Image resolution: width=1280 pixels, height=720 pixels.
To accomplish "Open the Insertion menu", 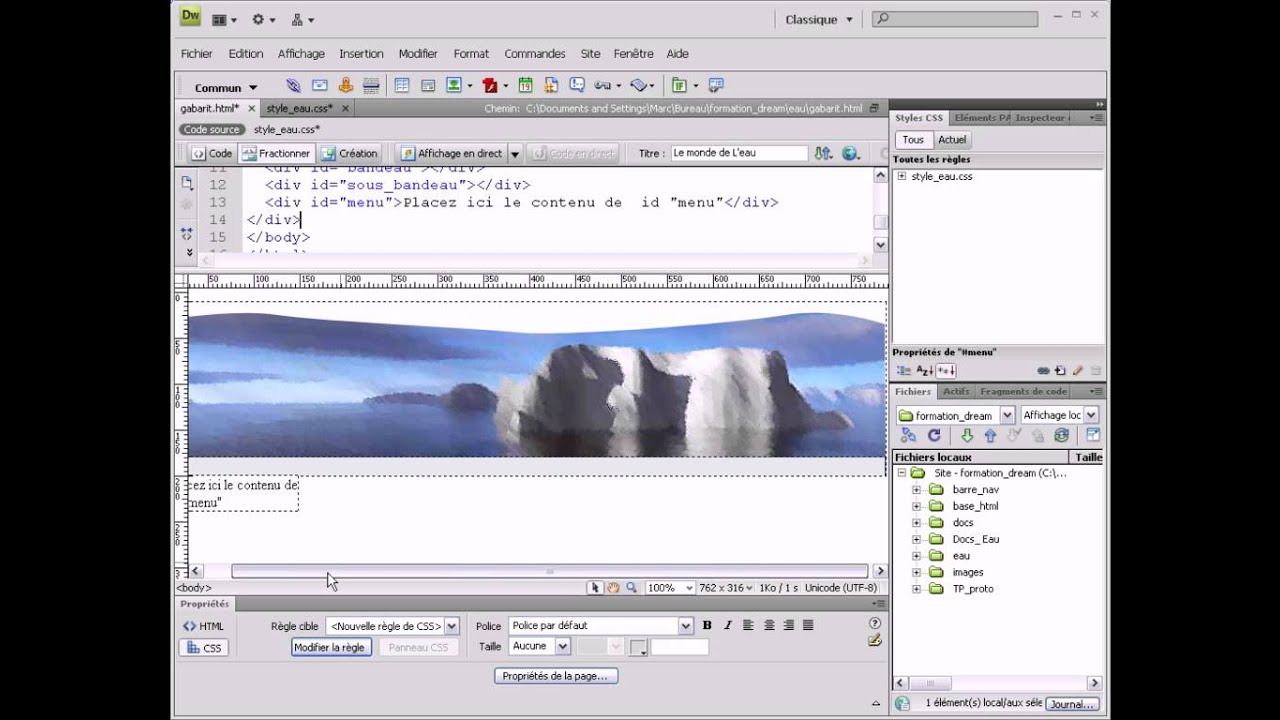I will [x=361, y=54].
